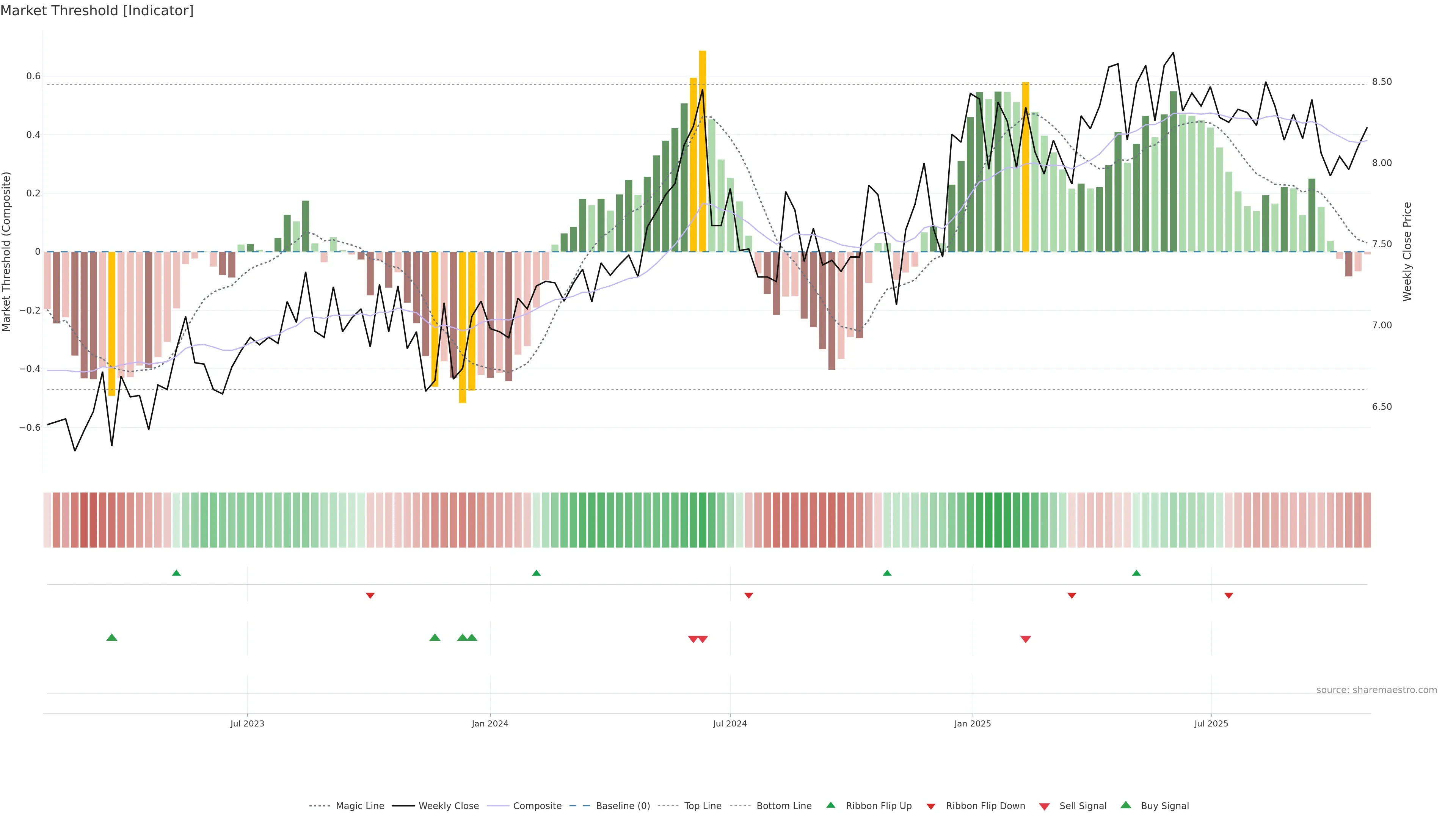Click the Market Threshold [Indicator] chart title

(97, 11)
